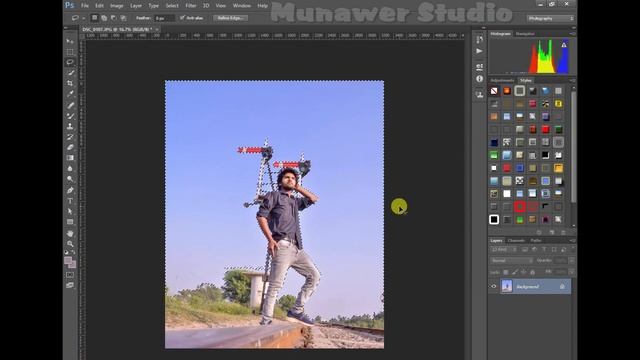Select the Lasso tool in the toolbox
The height and width of the screenshot is (360, 640).
tap(70, 62)
